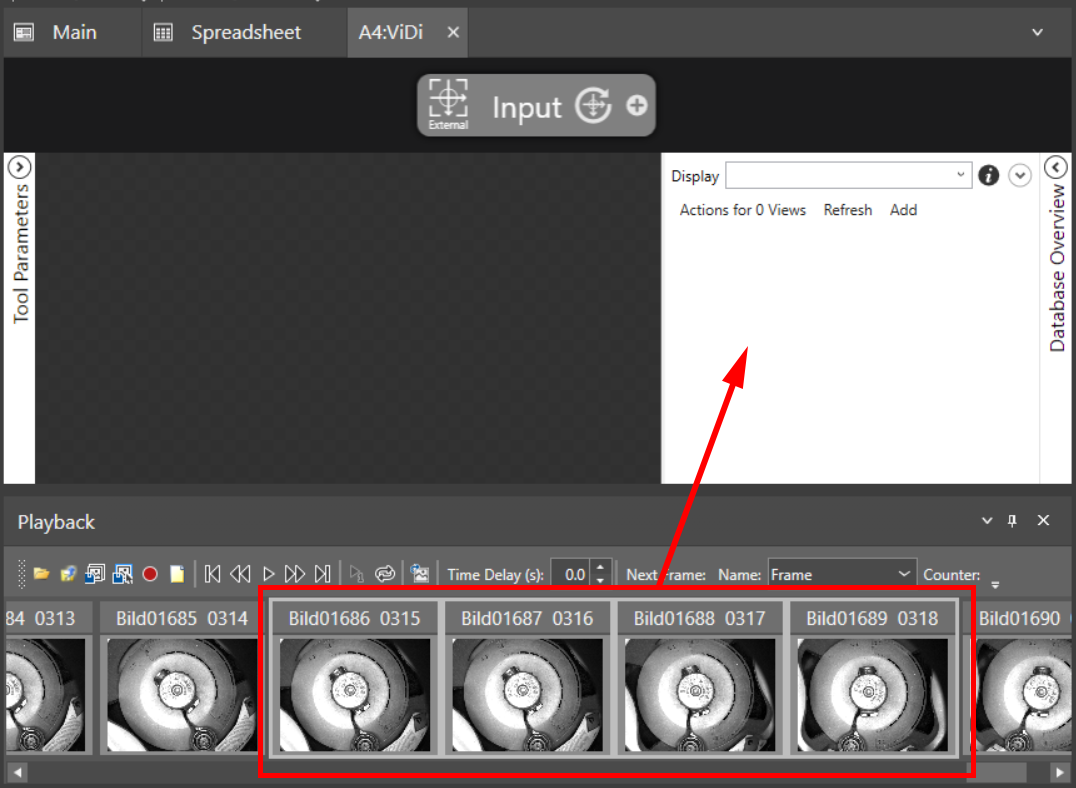Click the play button in Playback toolbar
1076x788 pixels.
(x=268, y=574)
